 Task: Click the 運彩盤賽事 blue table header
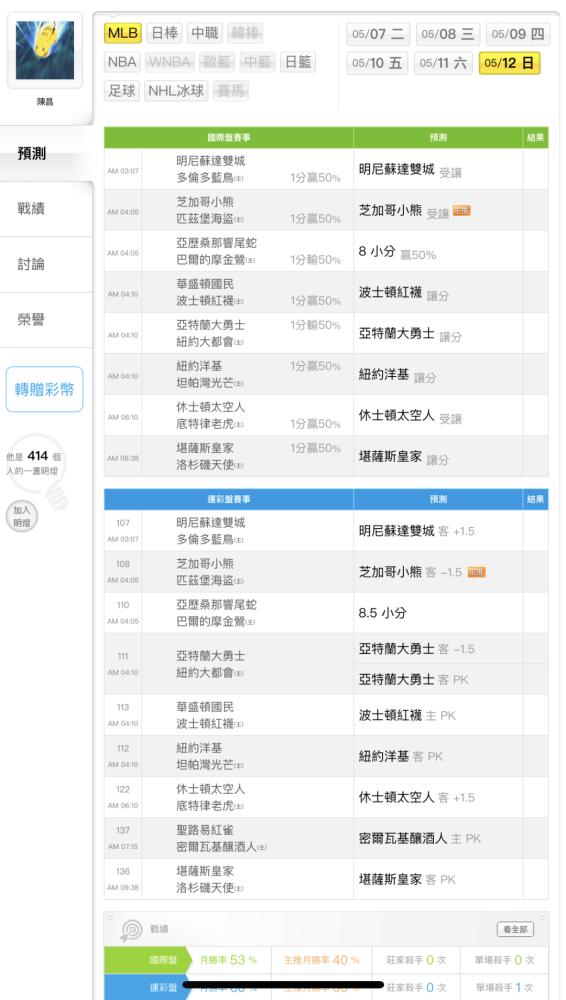228,499
